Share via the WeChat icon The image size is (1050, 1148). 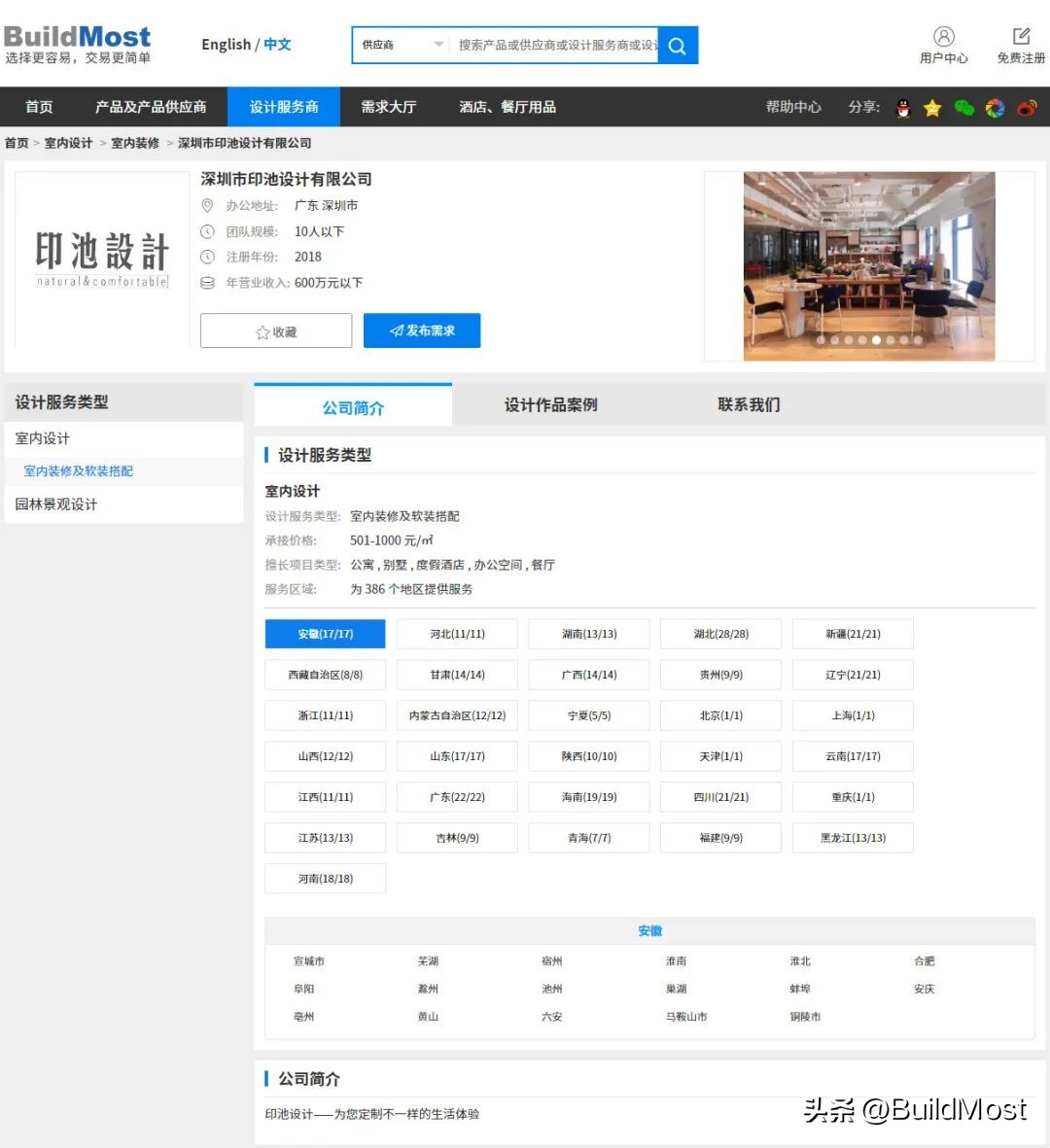tap(963, 108)
